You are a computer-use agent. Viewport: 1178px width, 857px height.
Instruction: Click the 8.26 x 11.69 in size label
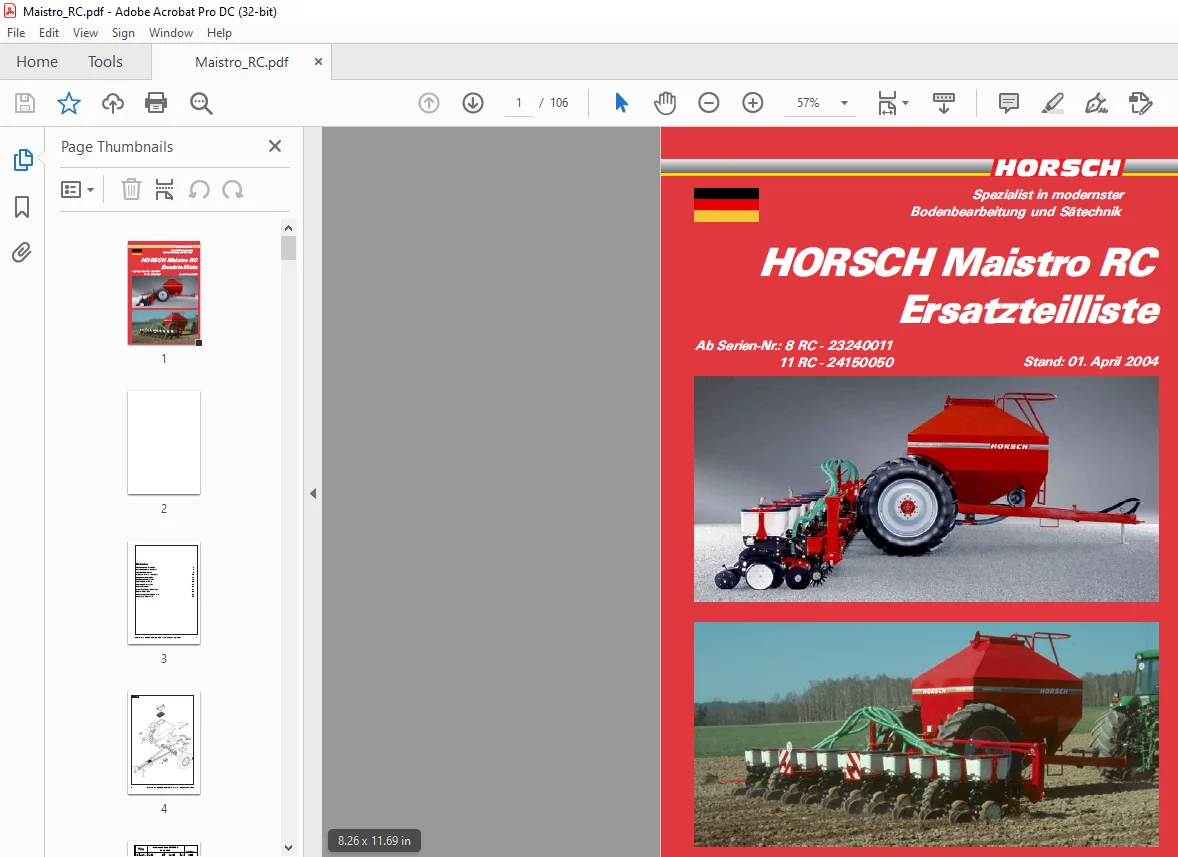(x=374, y=840)
